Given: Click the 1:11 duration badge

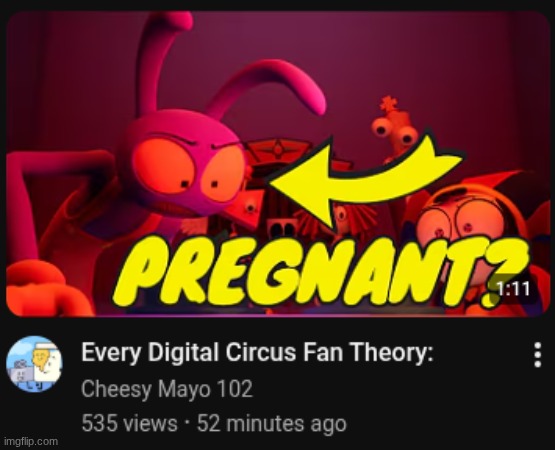Looking at the screenshot, I should (513, 289).
